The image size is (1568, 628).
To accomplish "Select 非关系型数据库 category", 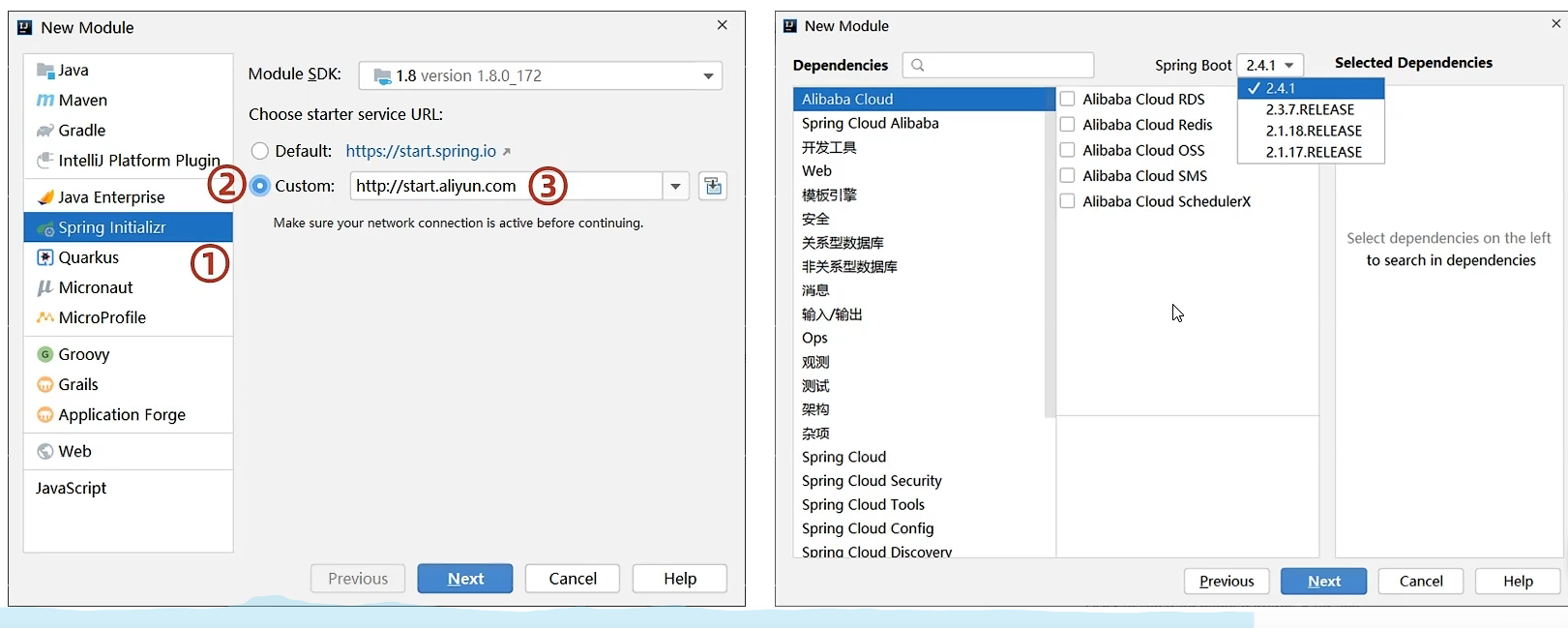I will coord(919,266).
